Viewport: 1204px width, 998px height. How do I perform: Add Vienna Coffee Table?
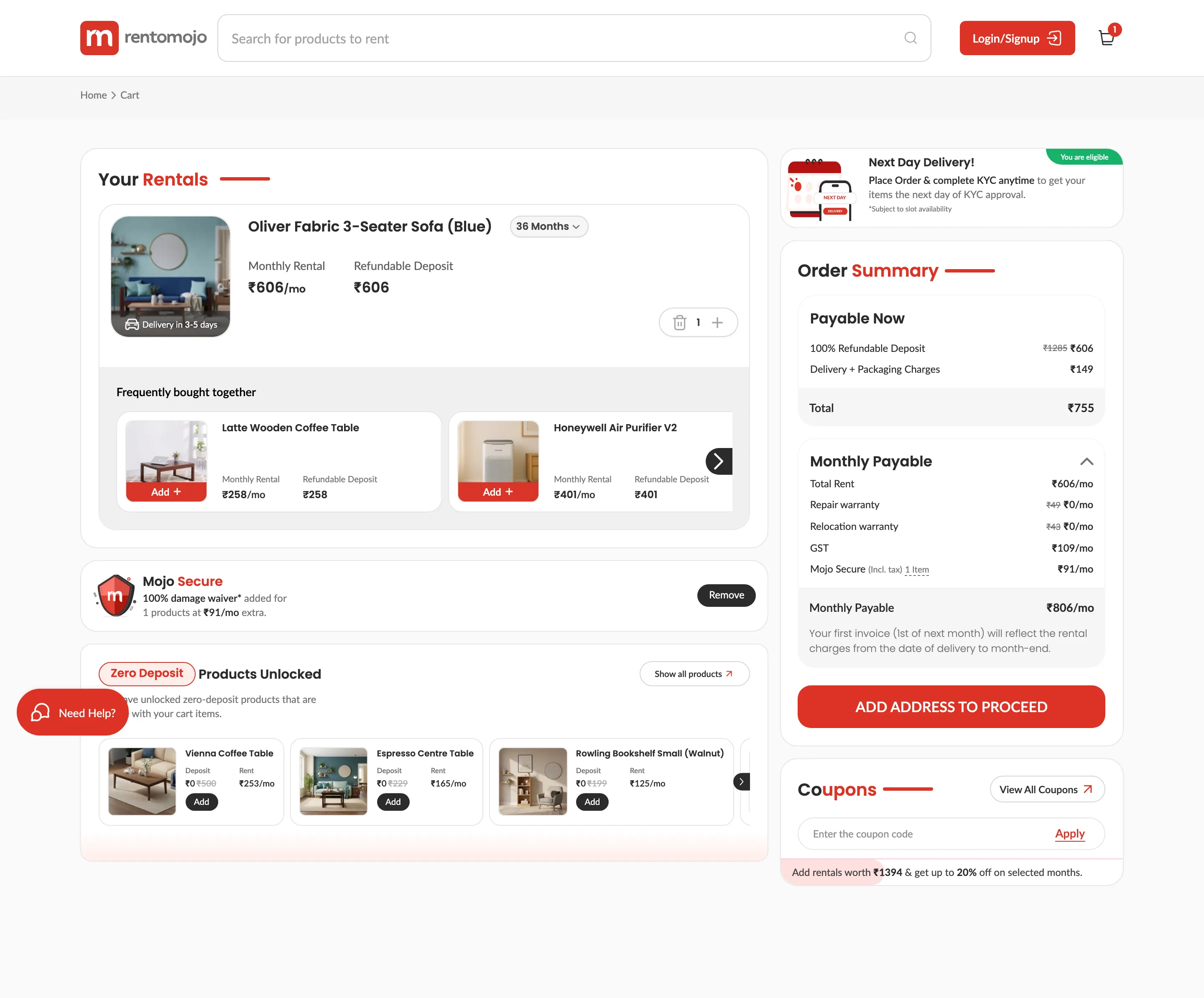pyautogui.click(x=201, y=802)
